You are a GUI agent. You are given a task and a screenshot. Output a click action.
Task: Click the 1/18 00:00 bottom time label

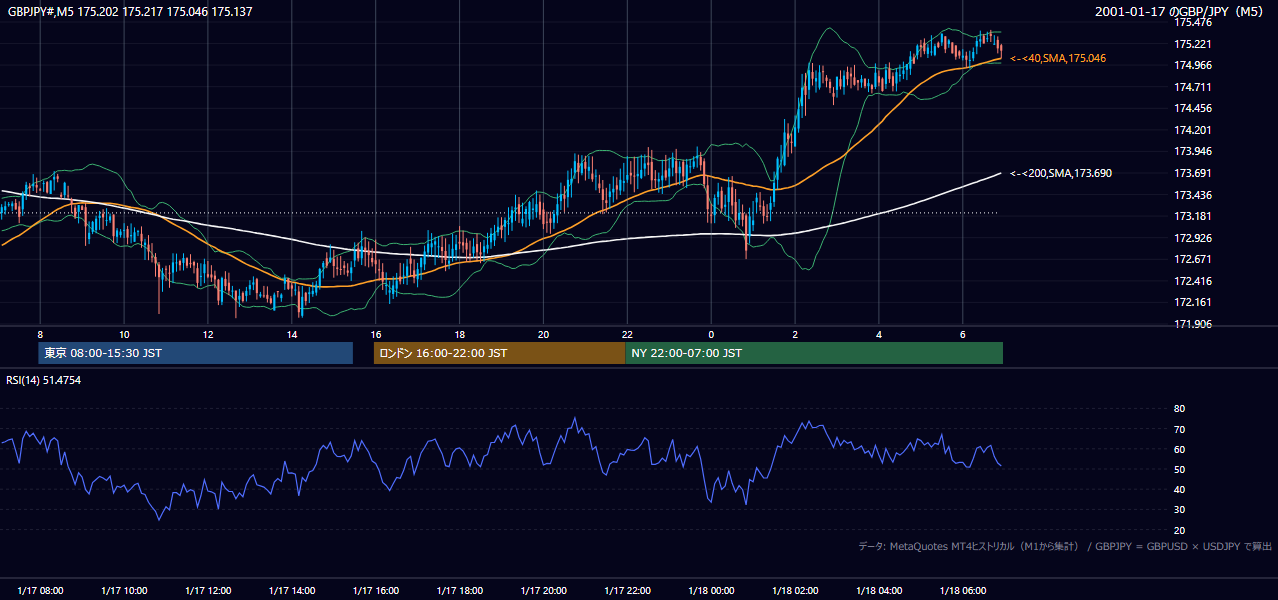pyautogui.click(x=711, y=591)
